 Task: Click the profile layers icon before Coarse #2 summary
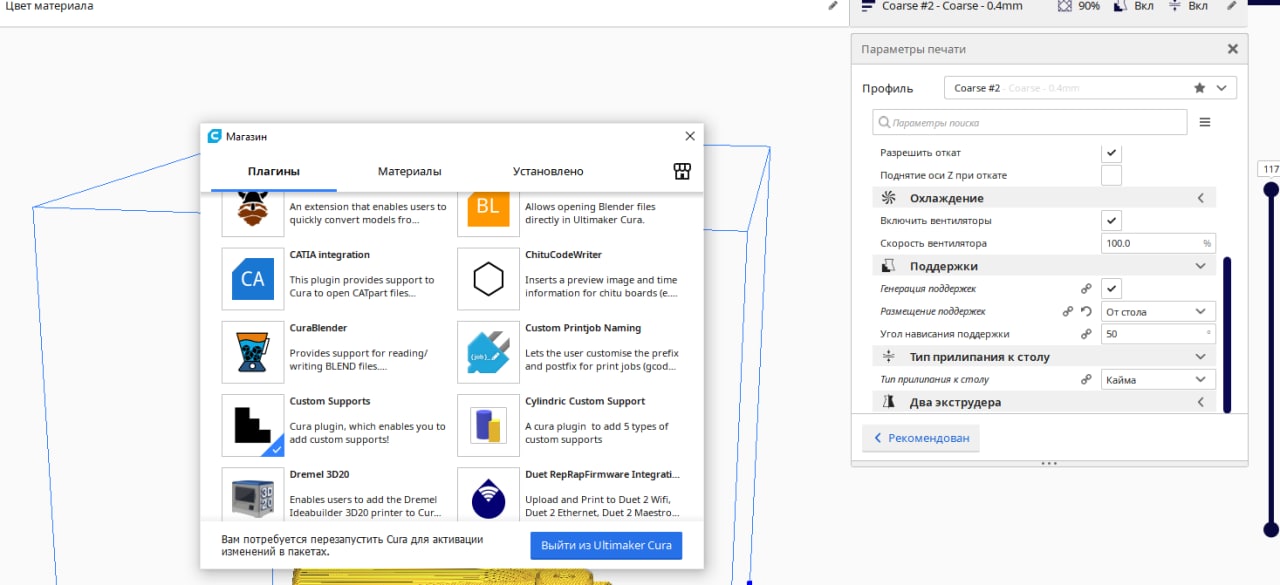867,6
